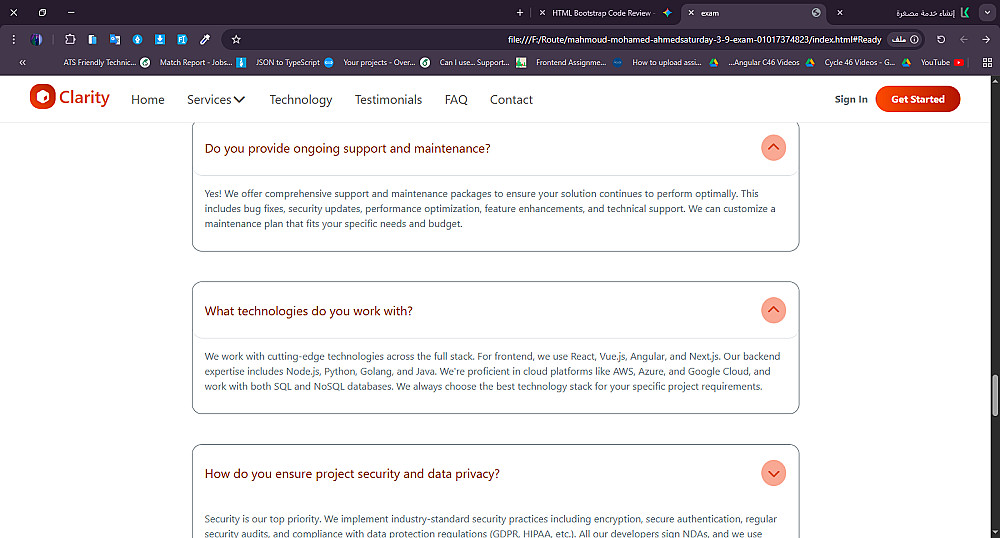
Task: Toggle the project security FAQ chevron
Action: [x=773, y=473]
